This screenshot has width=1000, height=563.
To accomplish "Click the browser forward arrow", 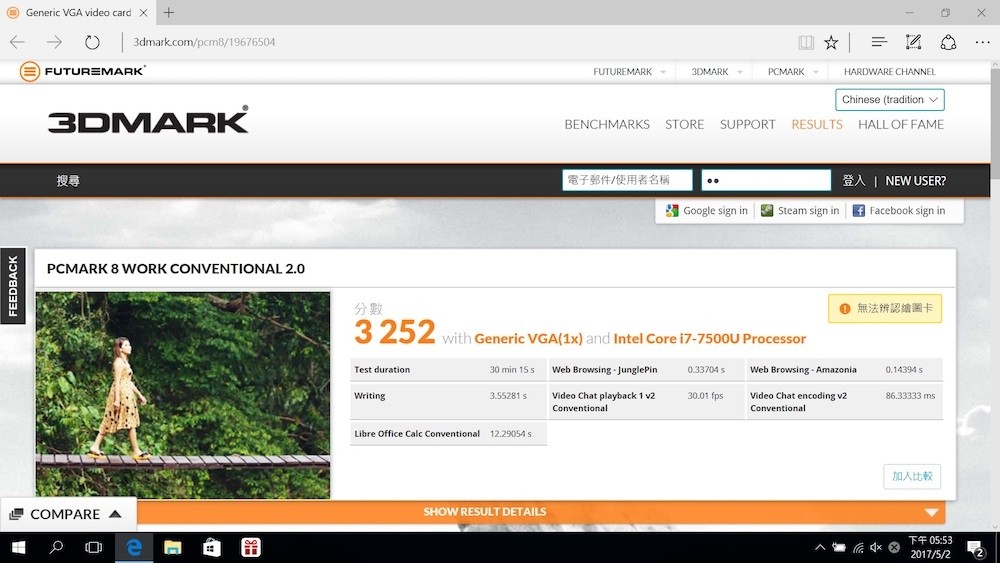I will (x=55, y=42).
